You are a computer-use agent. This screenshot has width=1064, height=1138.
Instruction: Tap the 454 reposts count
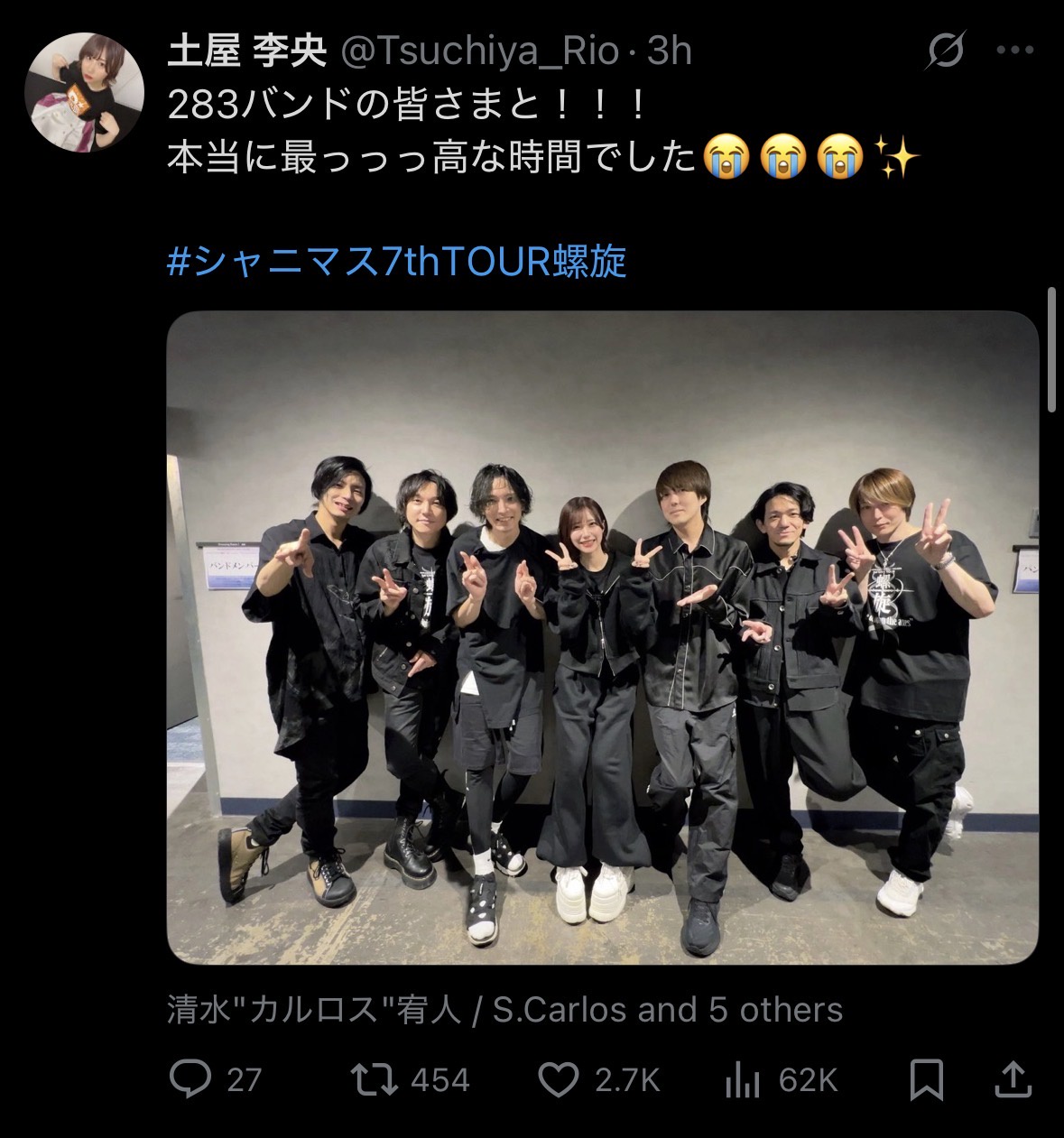[x=440, y=1080]
